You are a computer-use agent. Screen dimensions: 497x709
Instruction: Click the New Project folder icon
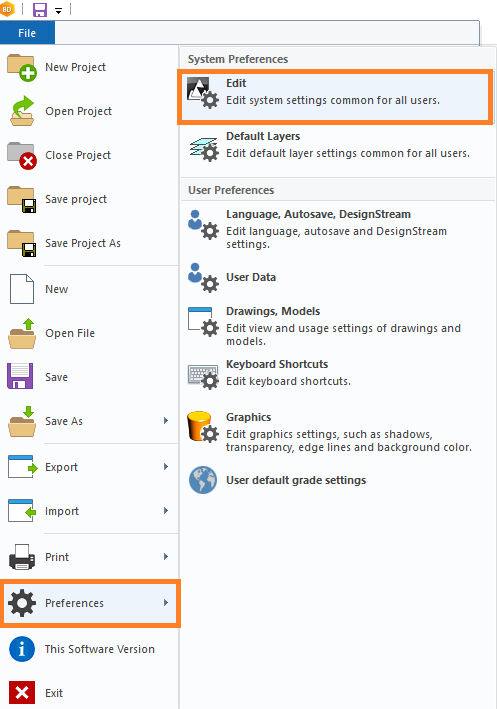22,67
